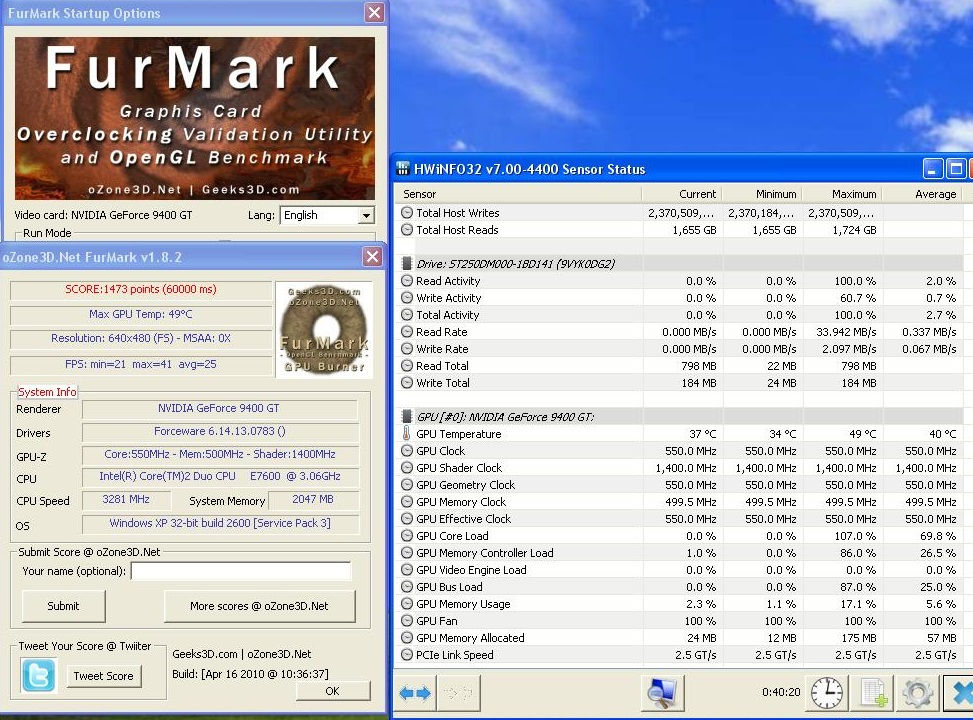Open the Lang dropdown showing English

point(366,215)
